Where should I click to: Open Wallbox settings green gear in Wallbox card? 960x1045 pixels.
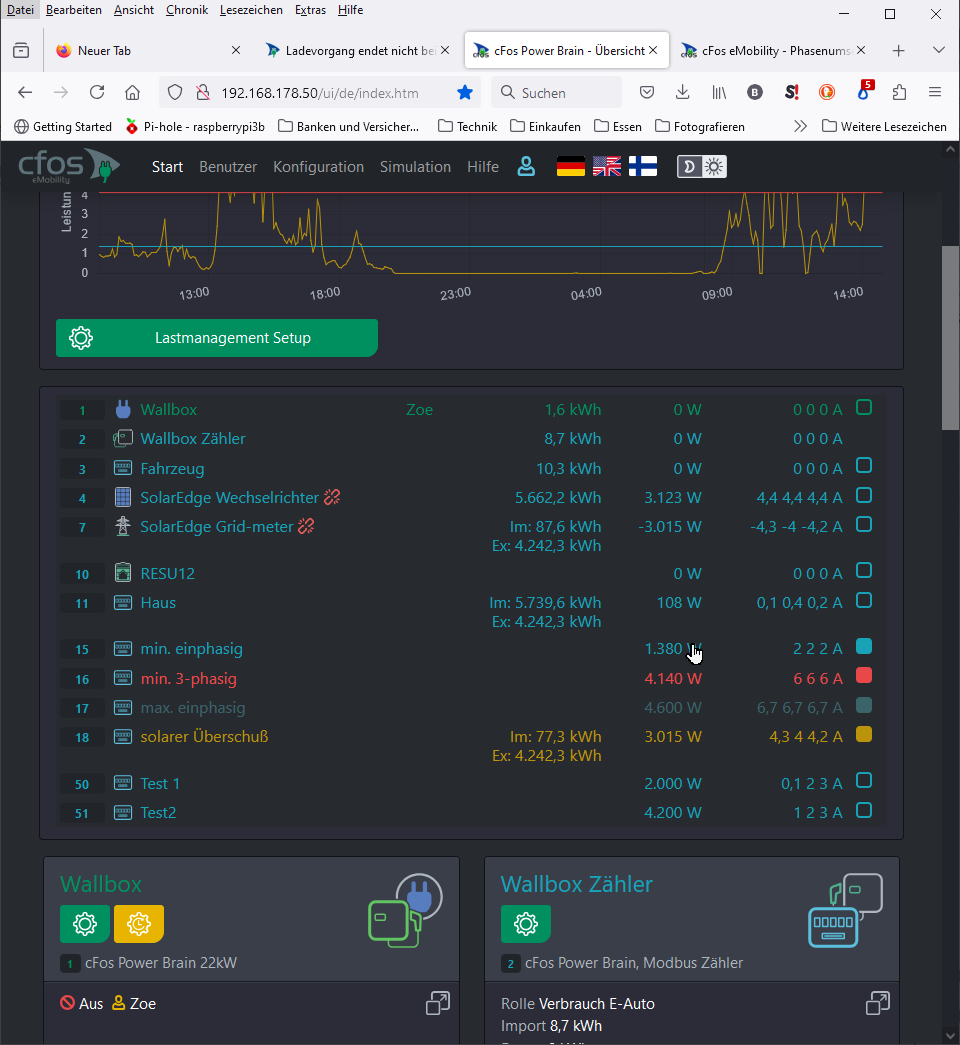click(85, 924)
